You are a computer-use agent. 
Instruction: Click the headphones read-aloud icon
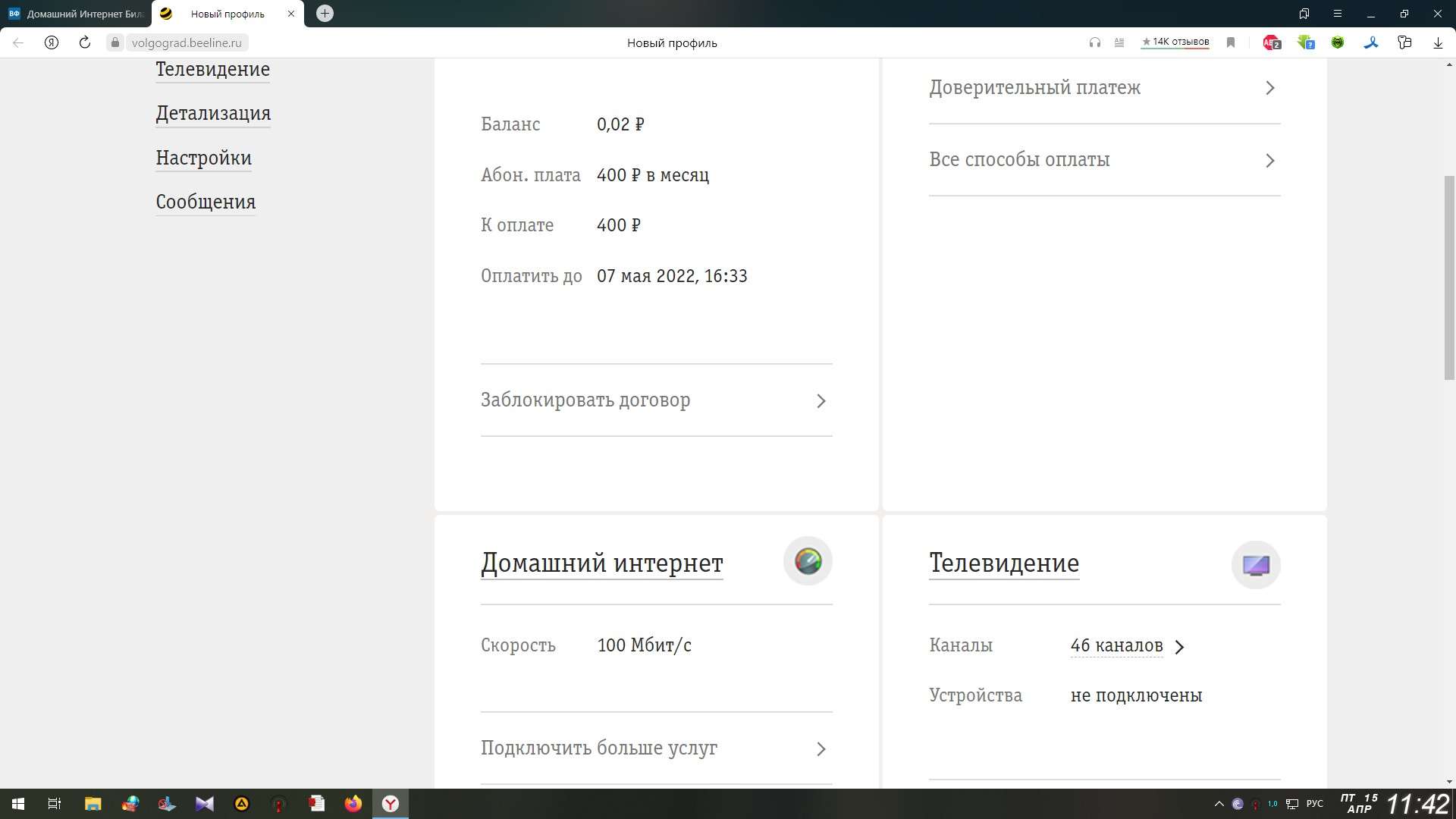point(1094,42)
